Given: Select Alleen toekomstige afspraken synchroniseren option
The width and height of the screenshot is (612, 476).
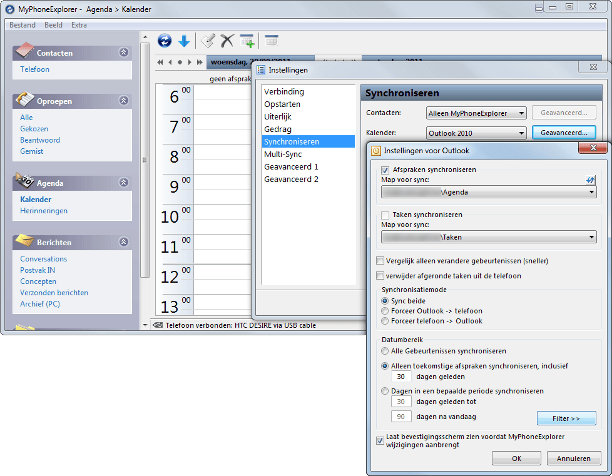Looking at the screenshot, I should pos(385,366).
